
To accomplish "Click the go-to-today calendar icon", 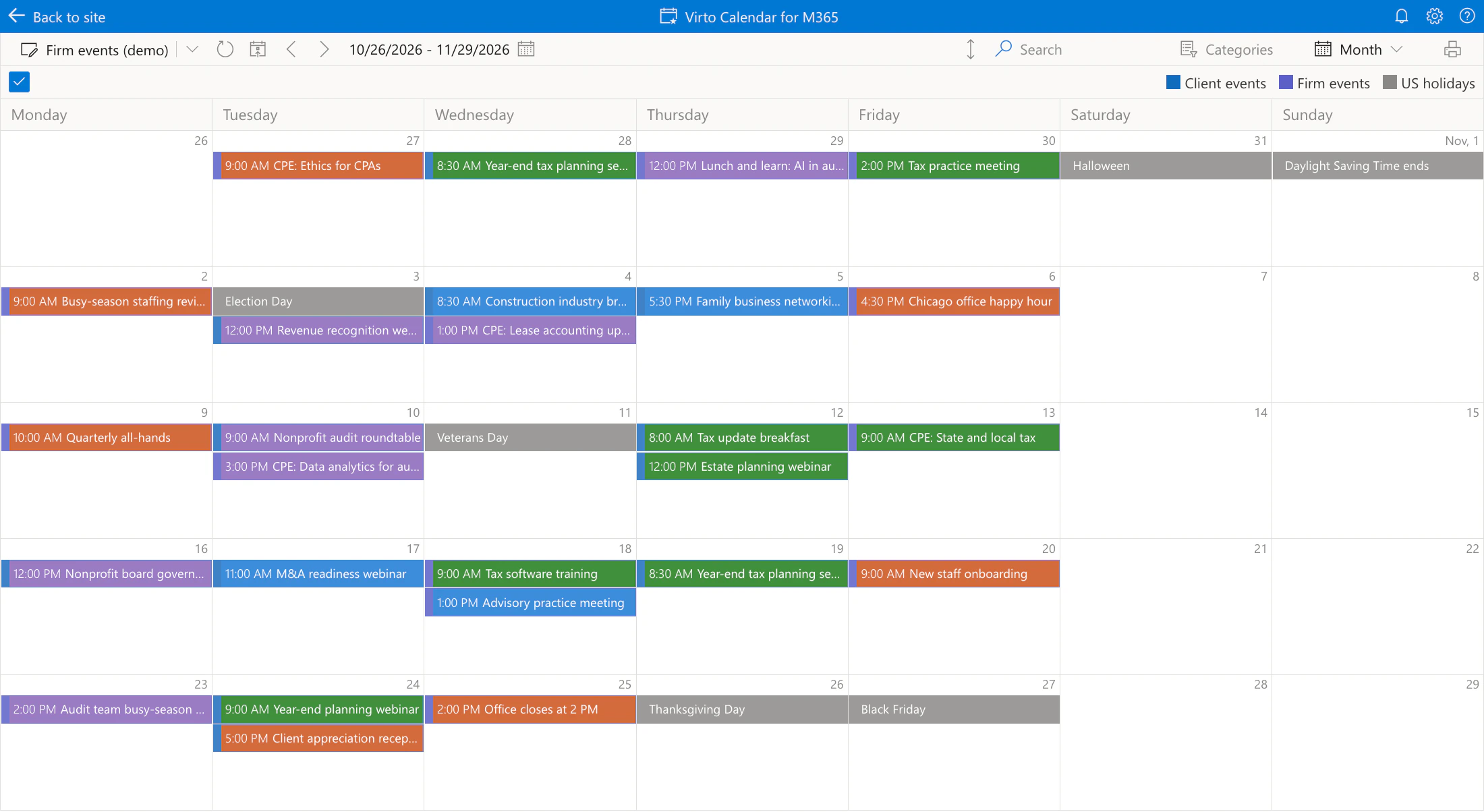I will pyautogui.click(x=258, y=49).
